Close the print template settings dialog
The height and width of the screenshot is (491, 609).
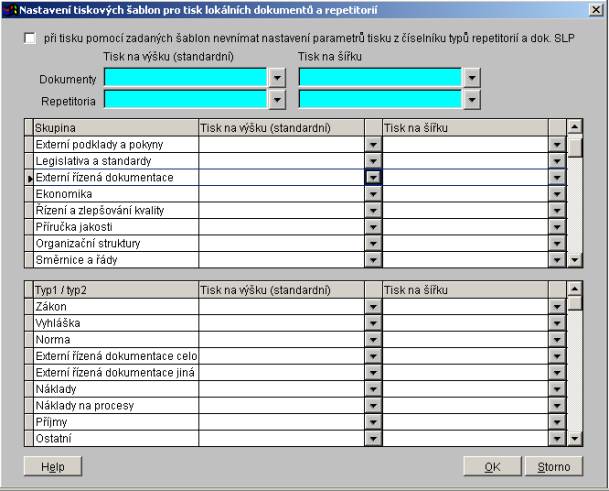click(x=596, y=8)
